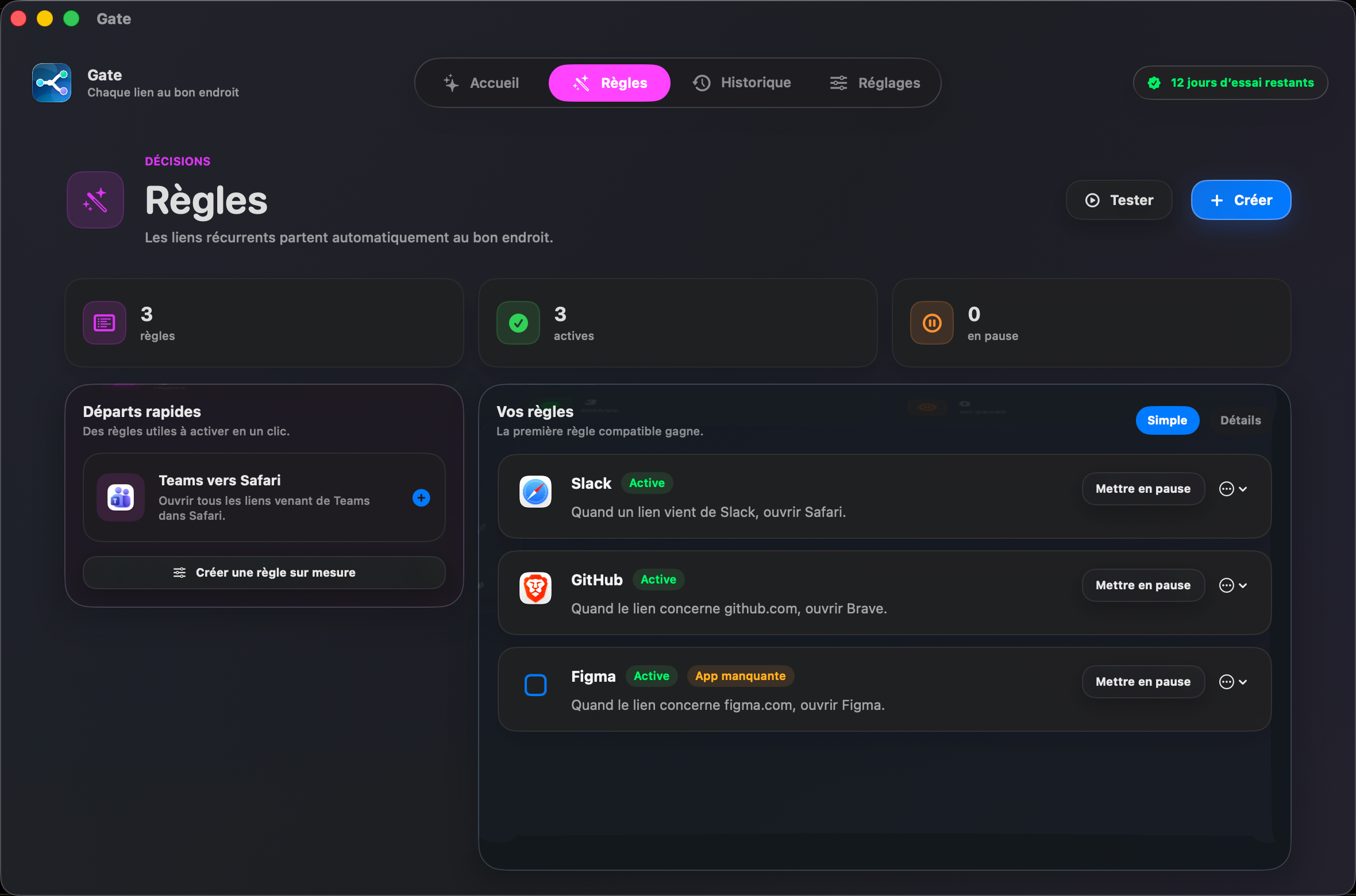1356x896 pixels.
Task: Click the green checkmark icon beside 3 actives
Action: pos(518,323)
